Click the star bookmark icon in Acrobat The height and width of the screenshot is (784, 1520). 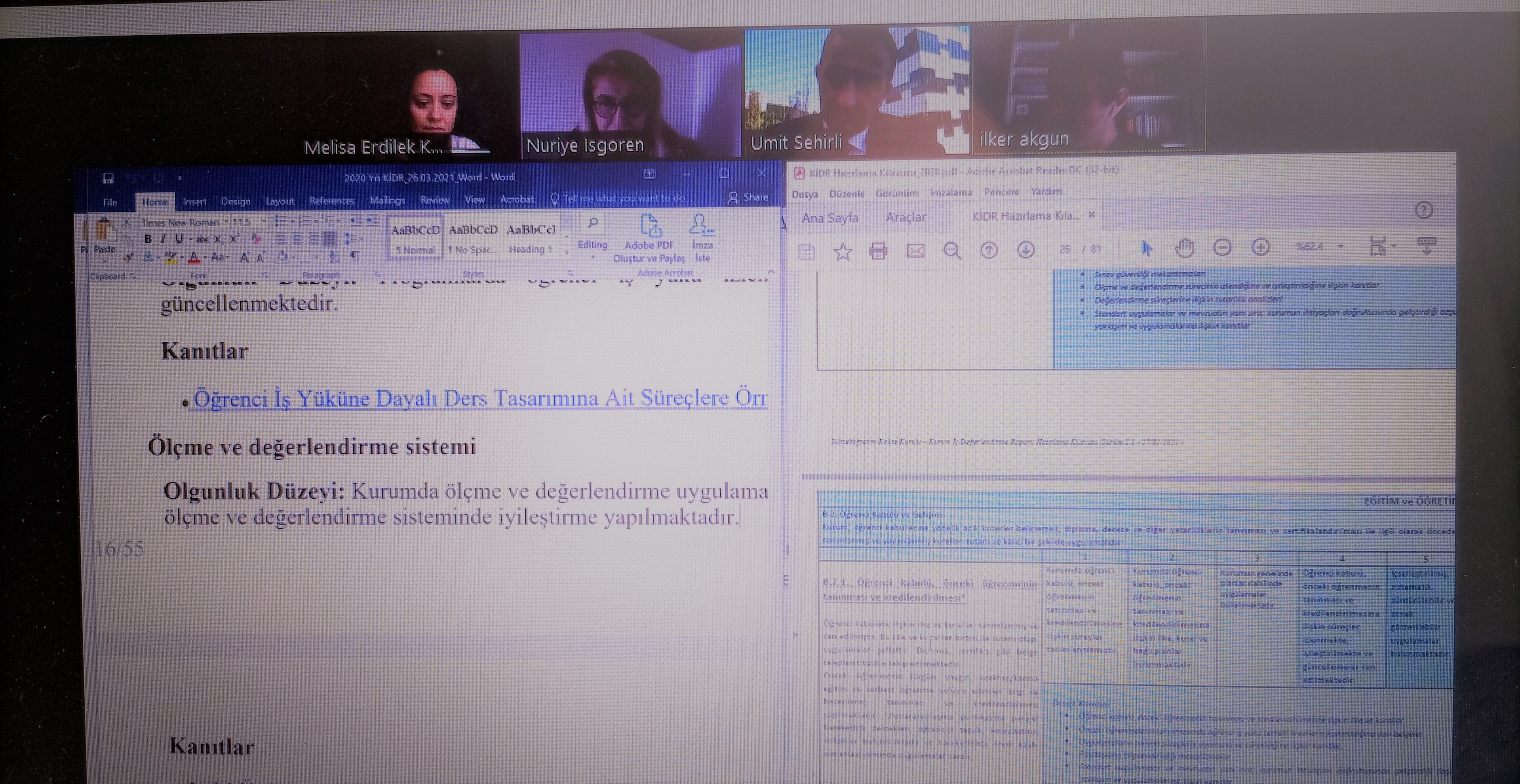coord(843,252)
